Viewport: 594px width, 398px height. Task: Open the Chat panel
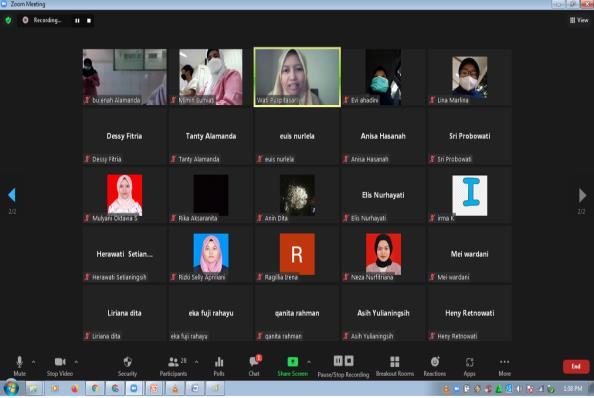(x=254, y=366)
